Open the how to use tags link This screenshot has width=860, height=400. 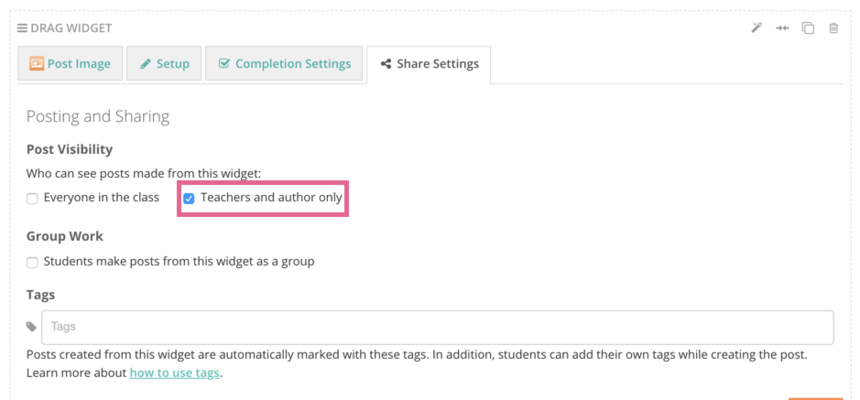pyautogui.click(x=174, y=374)
